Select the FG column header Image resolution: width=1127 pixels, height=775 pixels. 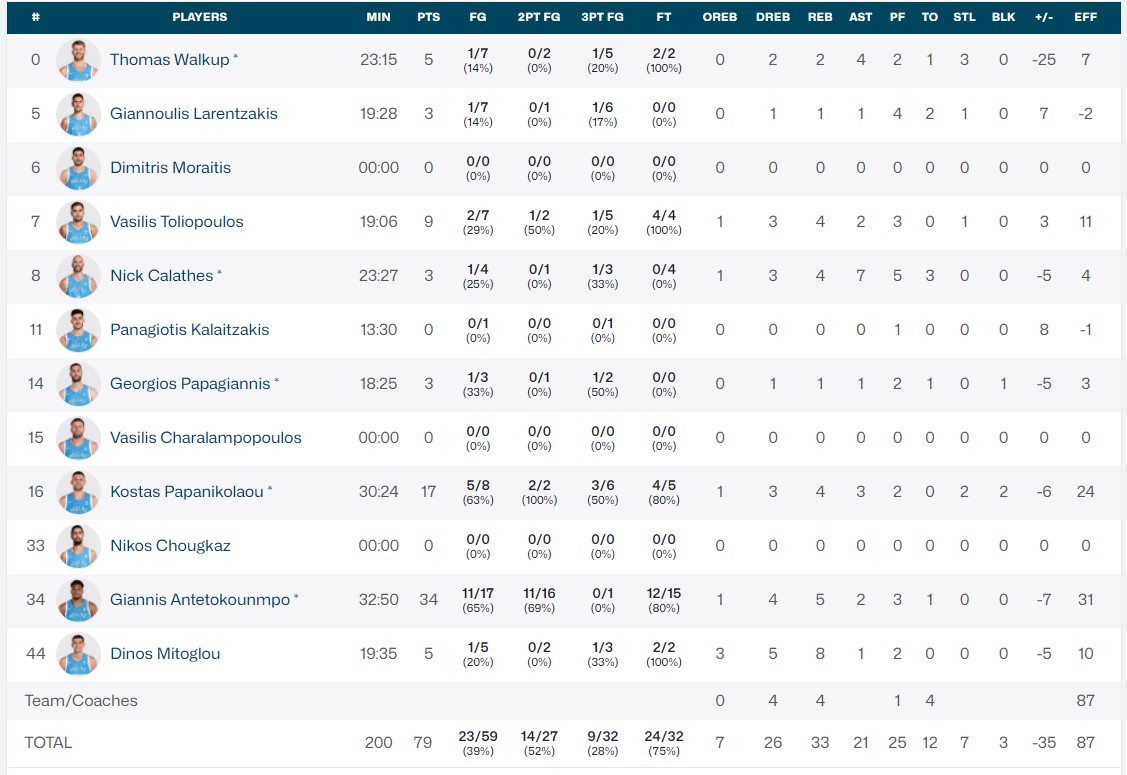pos(478,17)
